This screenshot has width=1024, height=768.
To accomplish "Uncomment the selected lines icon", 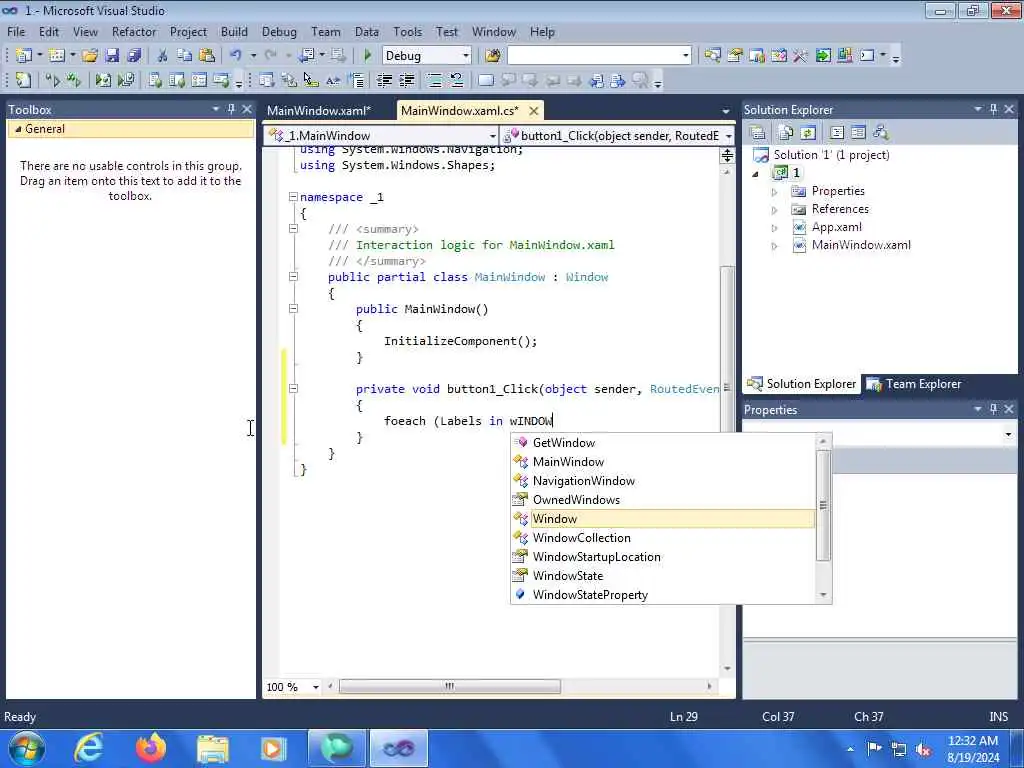I will click(x=456, y=80).
